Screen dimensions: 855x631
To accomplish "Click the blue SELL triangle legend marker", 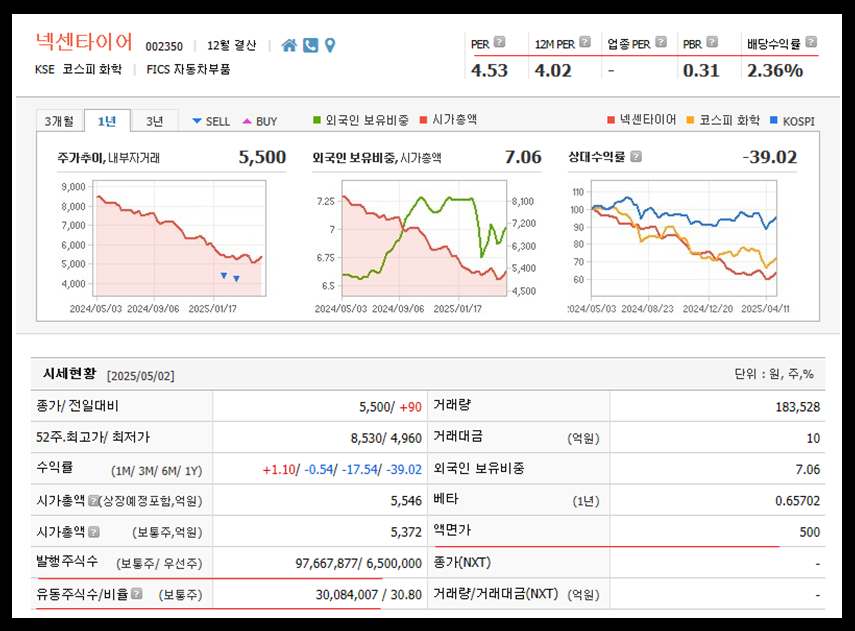I will coord(197,121).
